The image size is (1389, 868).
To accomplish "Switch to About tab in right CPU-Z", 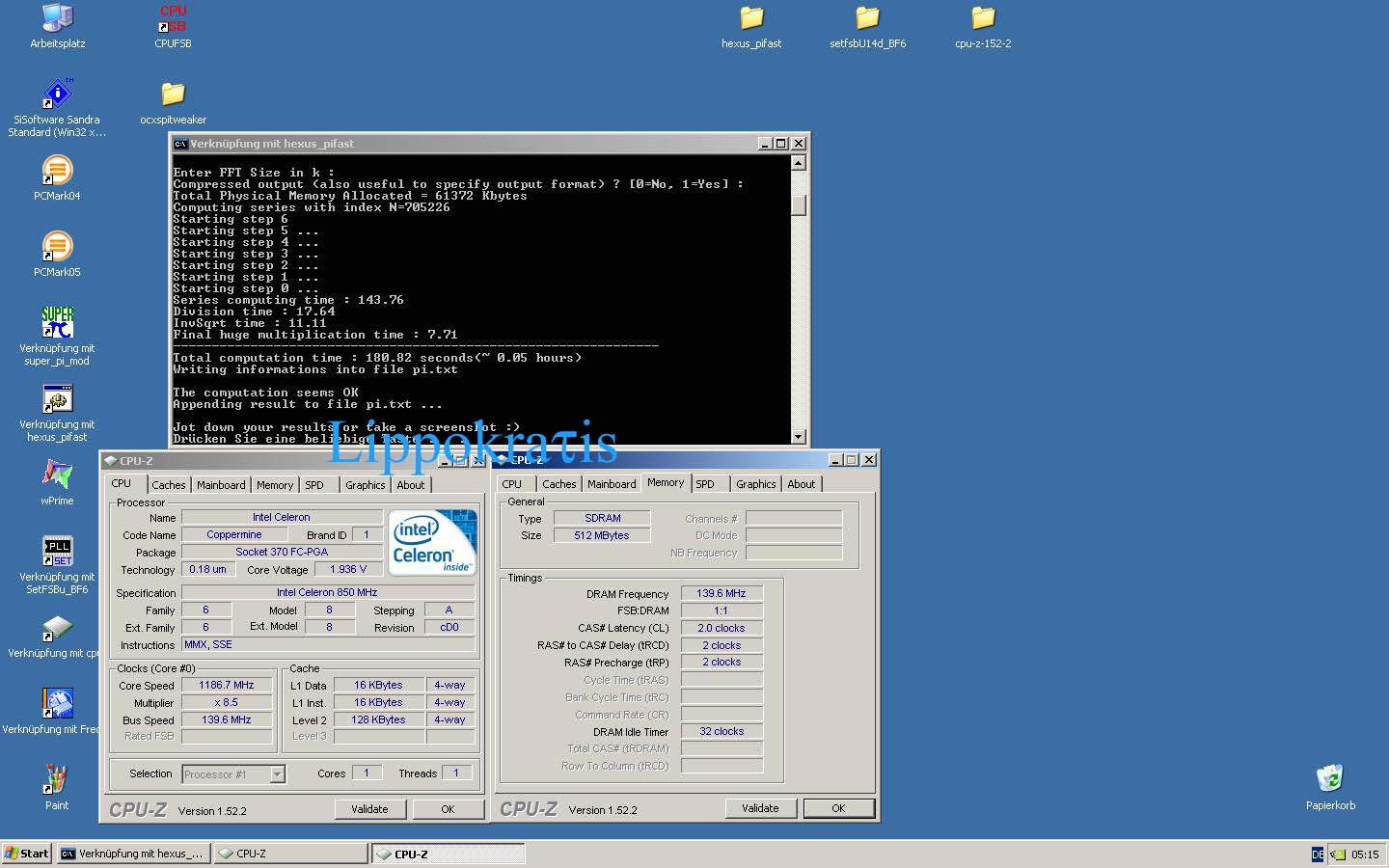I will (801, 484).
